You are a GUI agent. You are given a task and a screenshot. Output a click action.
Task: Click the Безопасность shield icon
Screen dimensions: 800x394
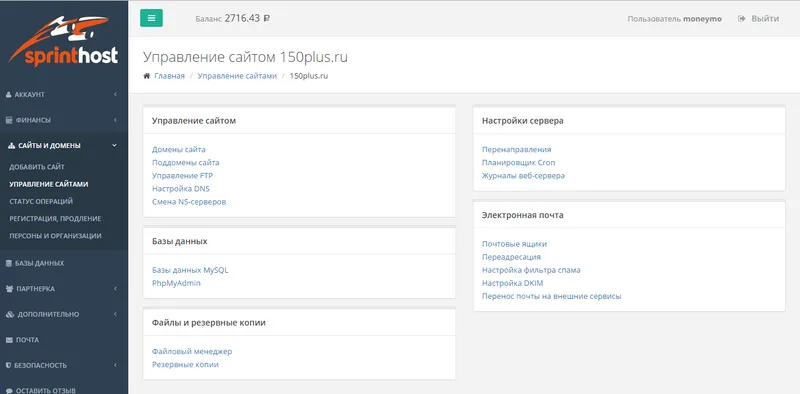coord(9,365)
